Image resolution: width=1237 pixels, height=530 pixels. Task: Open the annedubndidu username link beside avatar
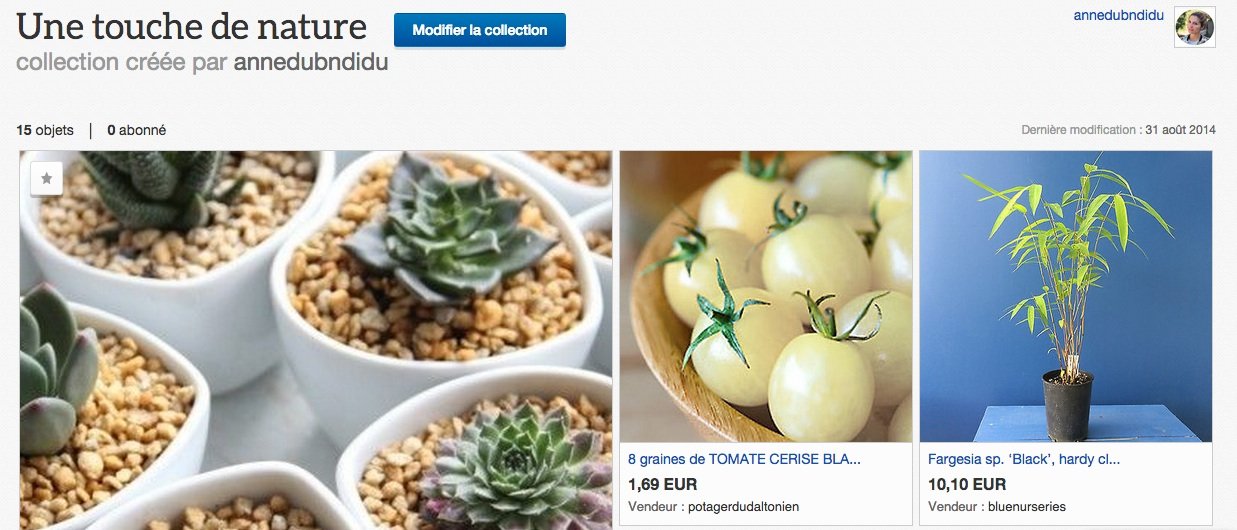[x=1117, y=16]
